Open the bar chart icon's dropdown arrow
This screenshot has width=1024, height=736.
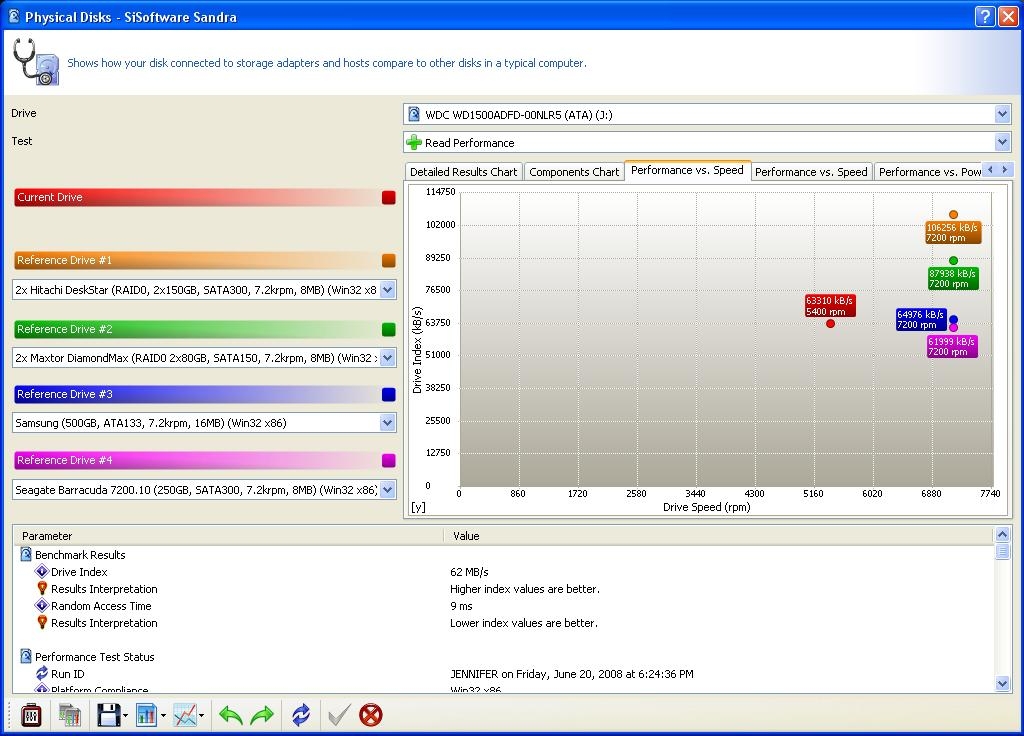163,716
